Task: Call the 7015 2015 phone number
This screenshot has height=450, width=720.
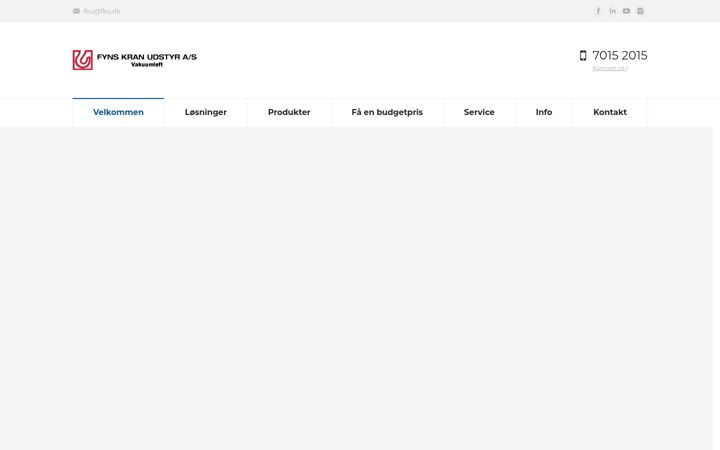Action: [620, 56]
